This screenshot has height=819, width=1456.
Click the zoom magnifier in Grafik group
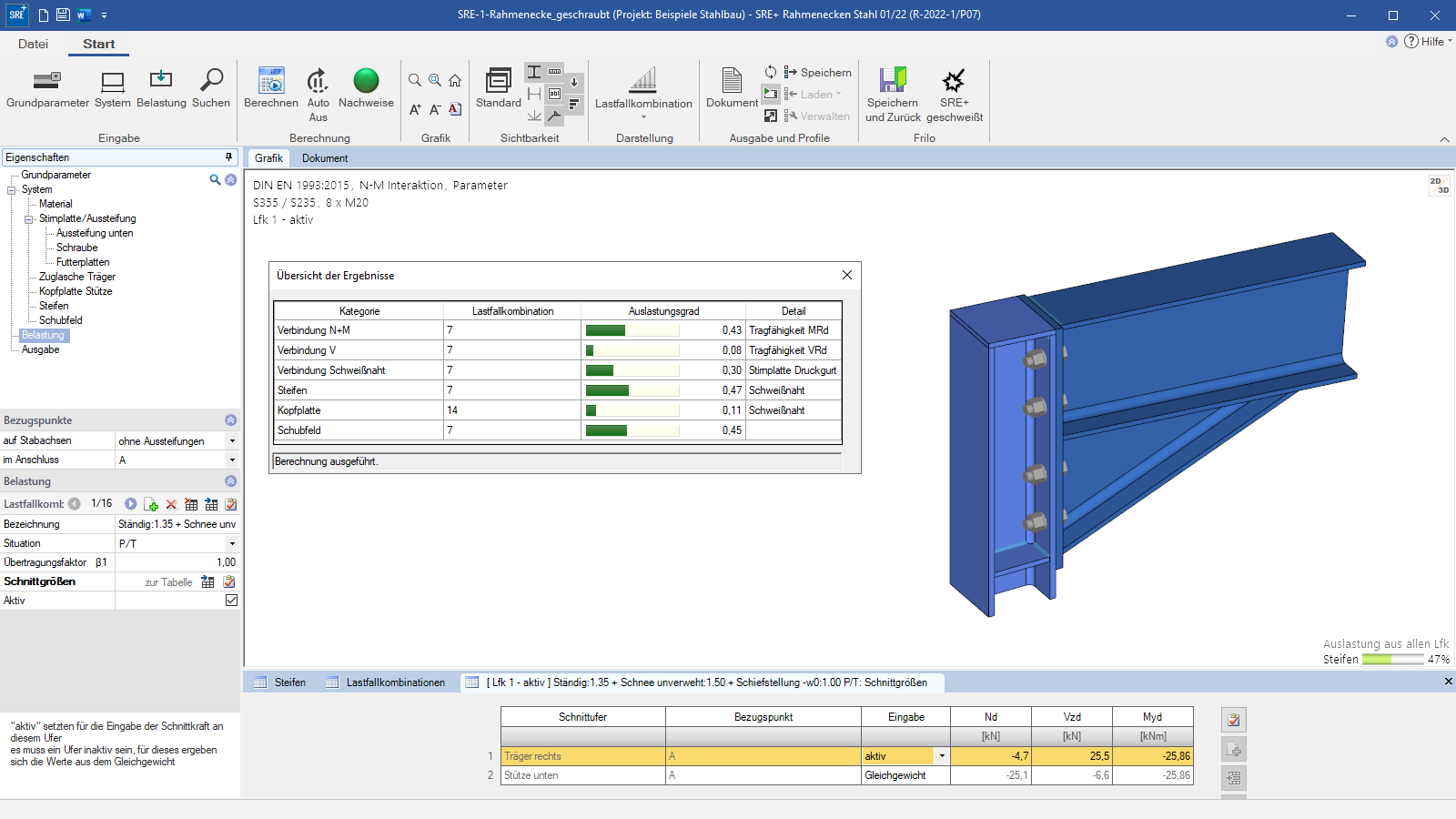click(415, 80)
